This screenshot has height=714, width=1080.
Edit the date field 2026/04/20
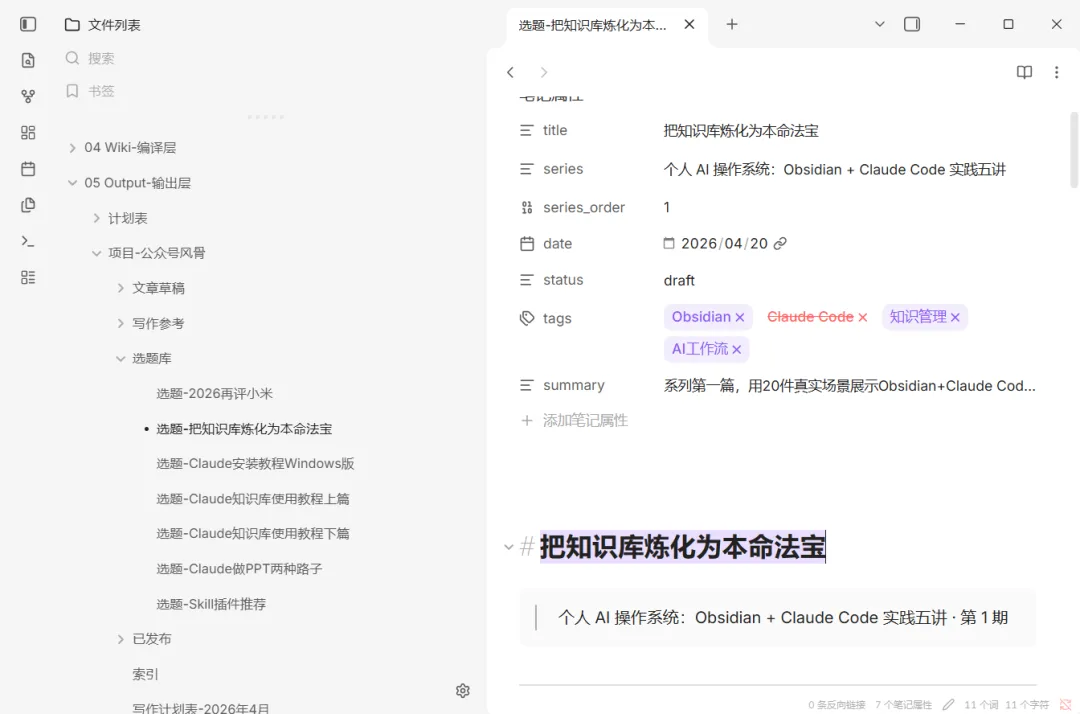click(x=724, y=244)
